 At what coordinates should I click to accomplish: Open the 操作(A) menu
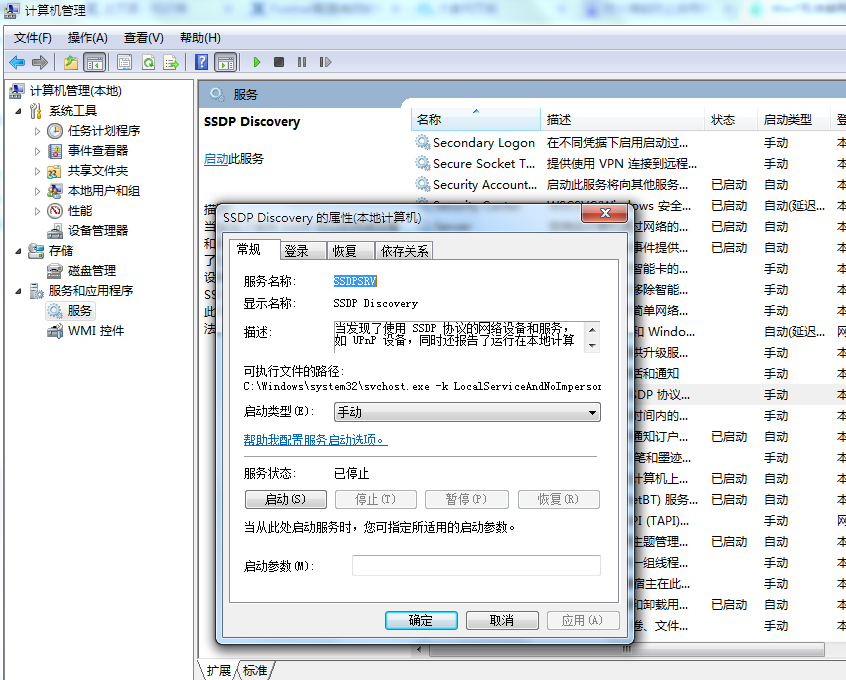click(87, 38)
